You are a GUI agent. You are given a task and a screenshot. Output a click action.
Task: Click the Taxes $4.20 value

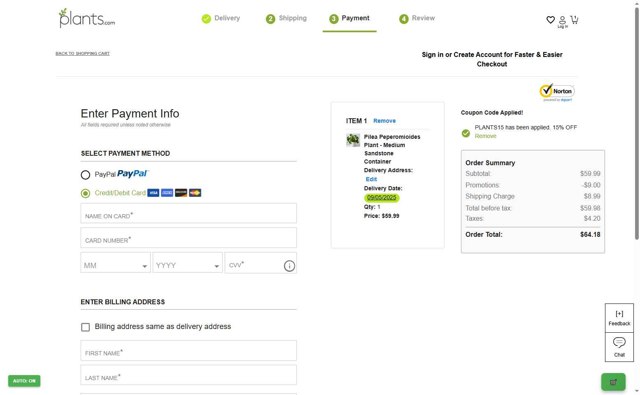click(592, 219)
